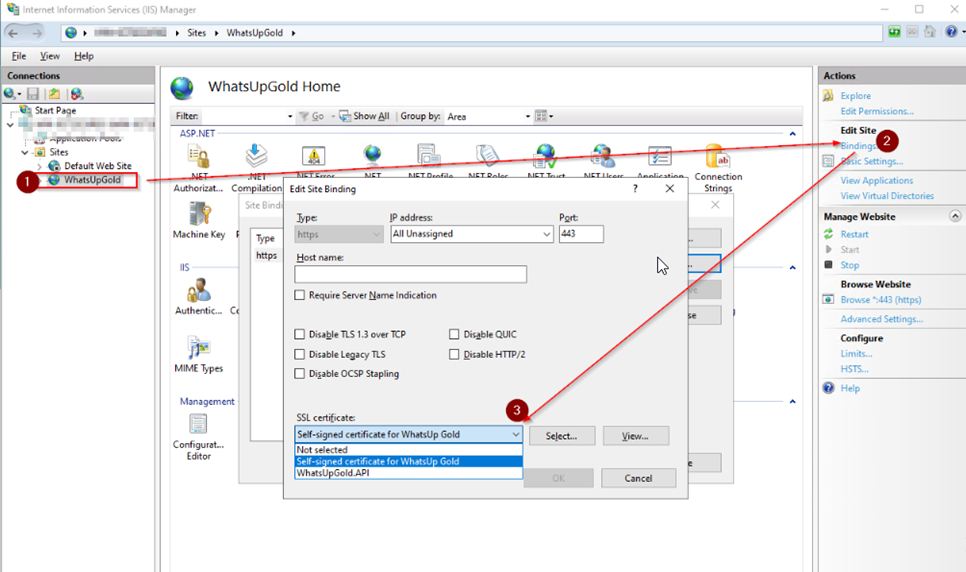Collapse the ASP.NET section

[x=793, y=134]
